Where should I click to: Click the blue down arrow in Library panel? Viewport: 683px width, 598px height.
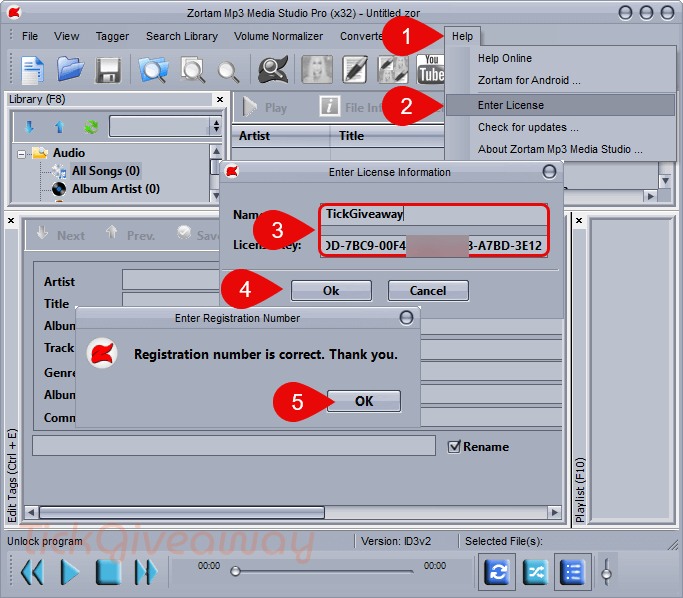pyautogui.click(x=29, y=127)
